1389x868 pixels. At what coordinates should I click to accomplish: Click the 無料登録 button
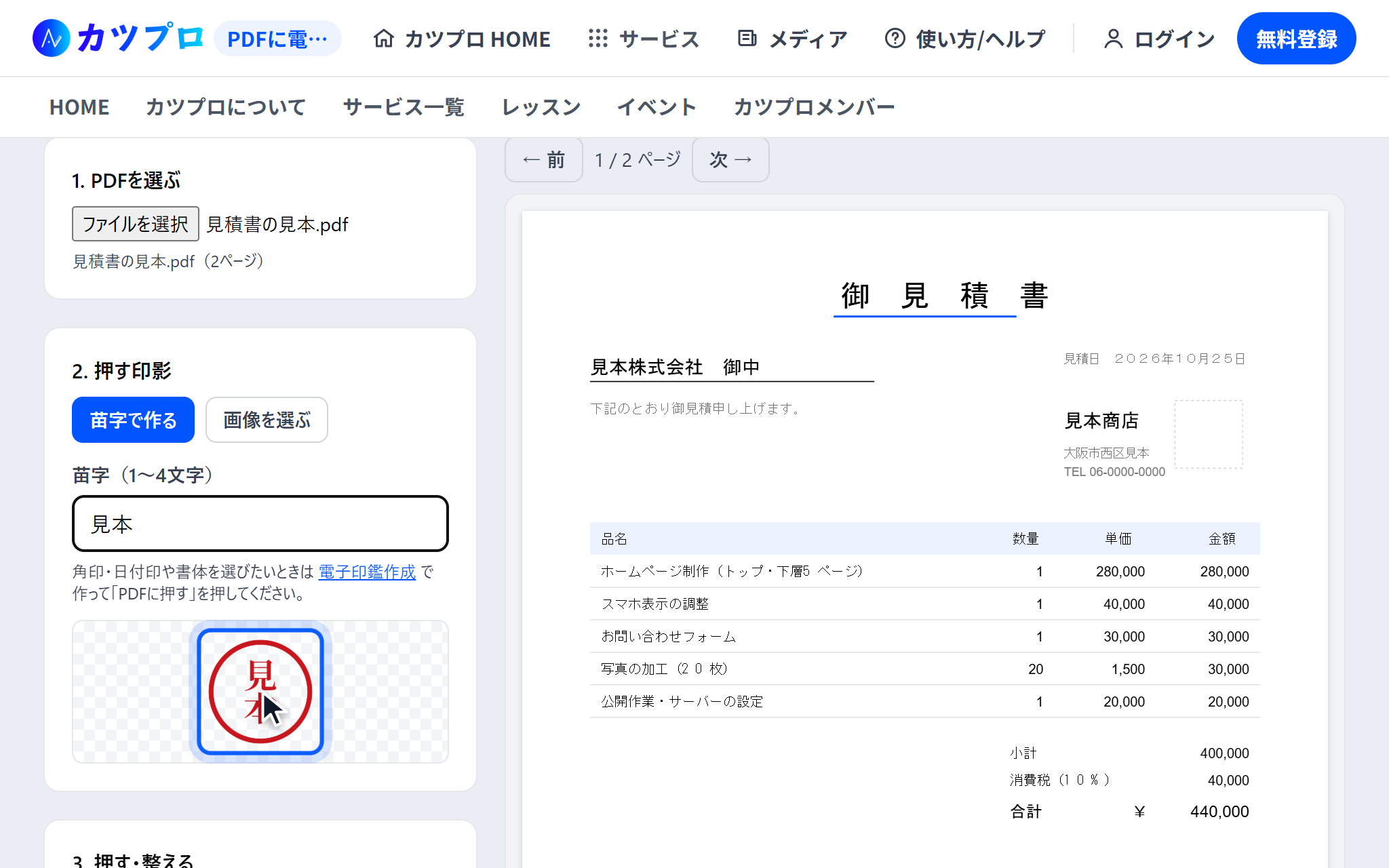1296,39
